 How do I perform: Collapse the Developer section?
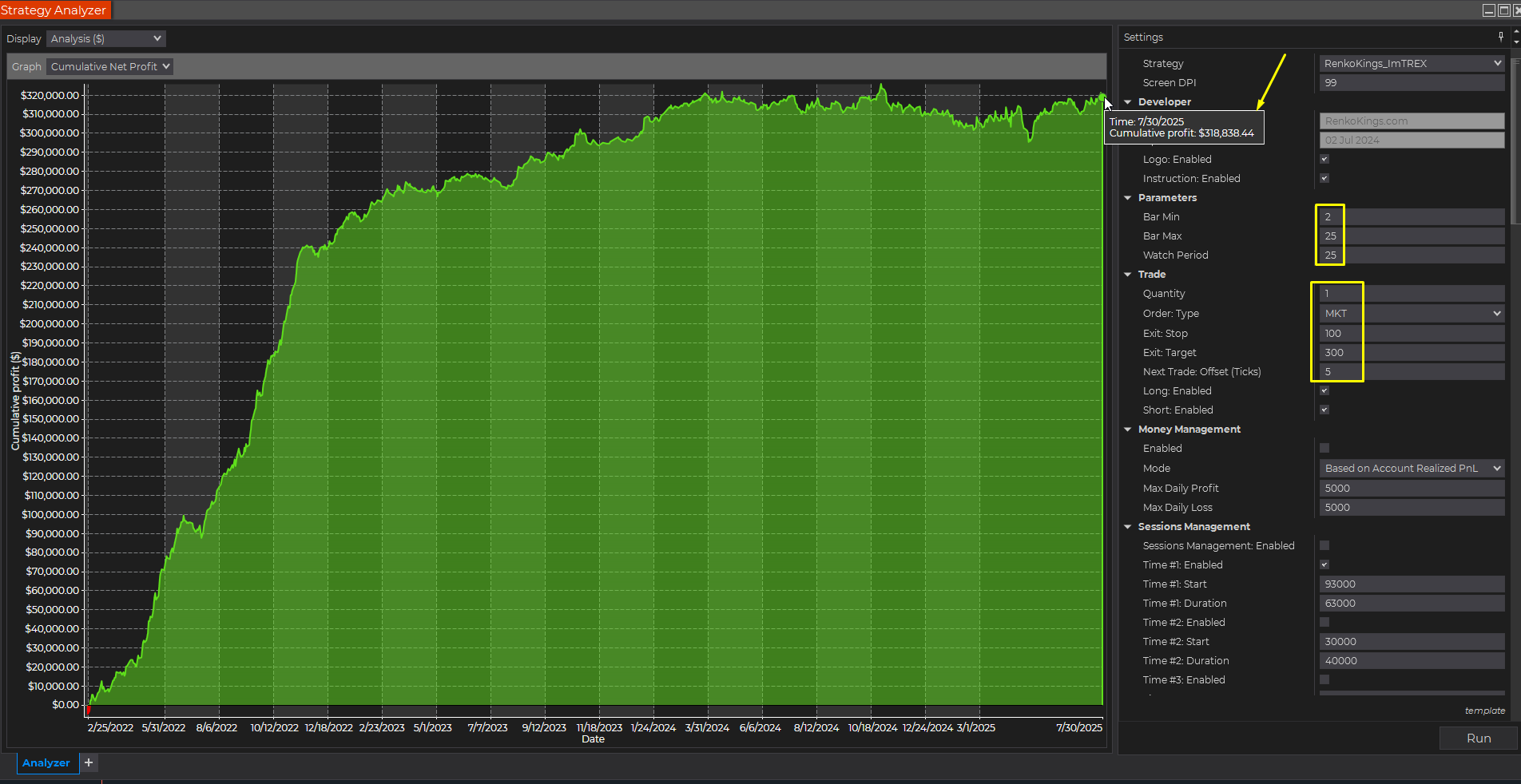pyautogui.click(x=1127, y=102)
